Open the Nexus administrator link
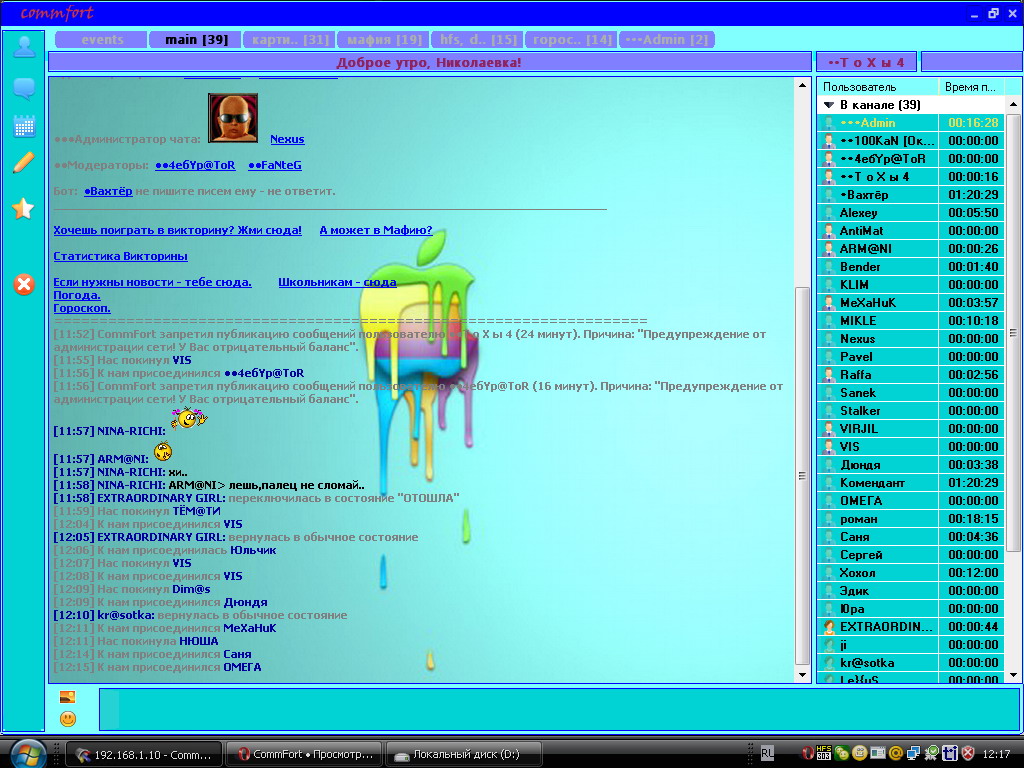Screen dimensions: 1024x768 tap(287, 139)
